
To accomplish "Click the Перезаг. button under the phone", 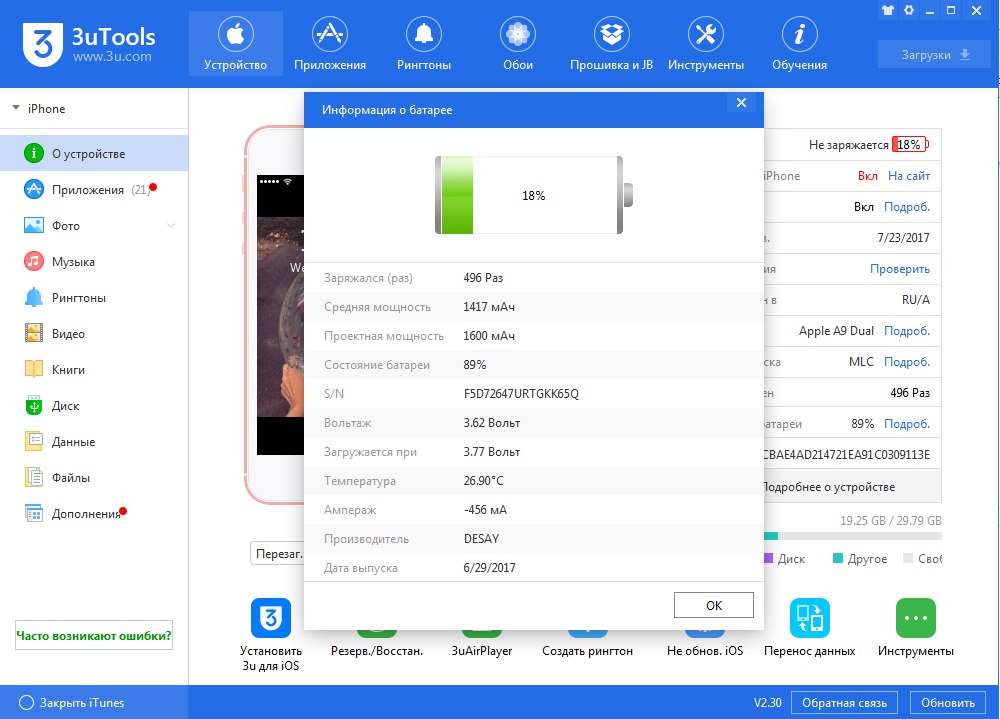I will (277, 554).
